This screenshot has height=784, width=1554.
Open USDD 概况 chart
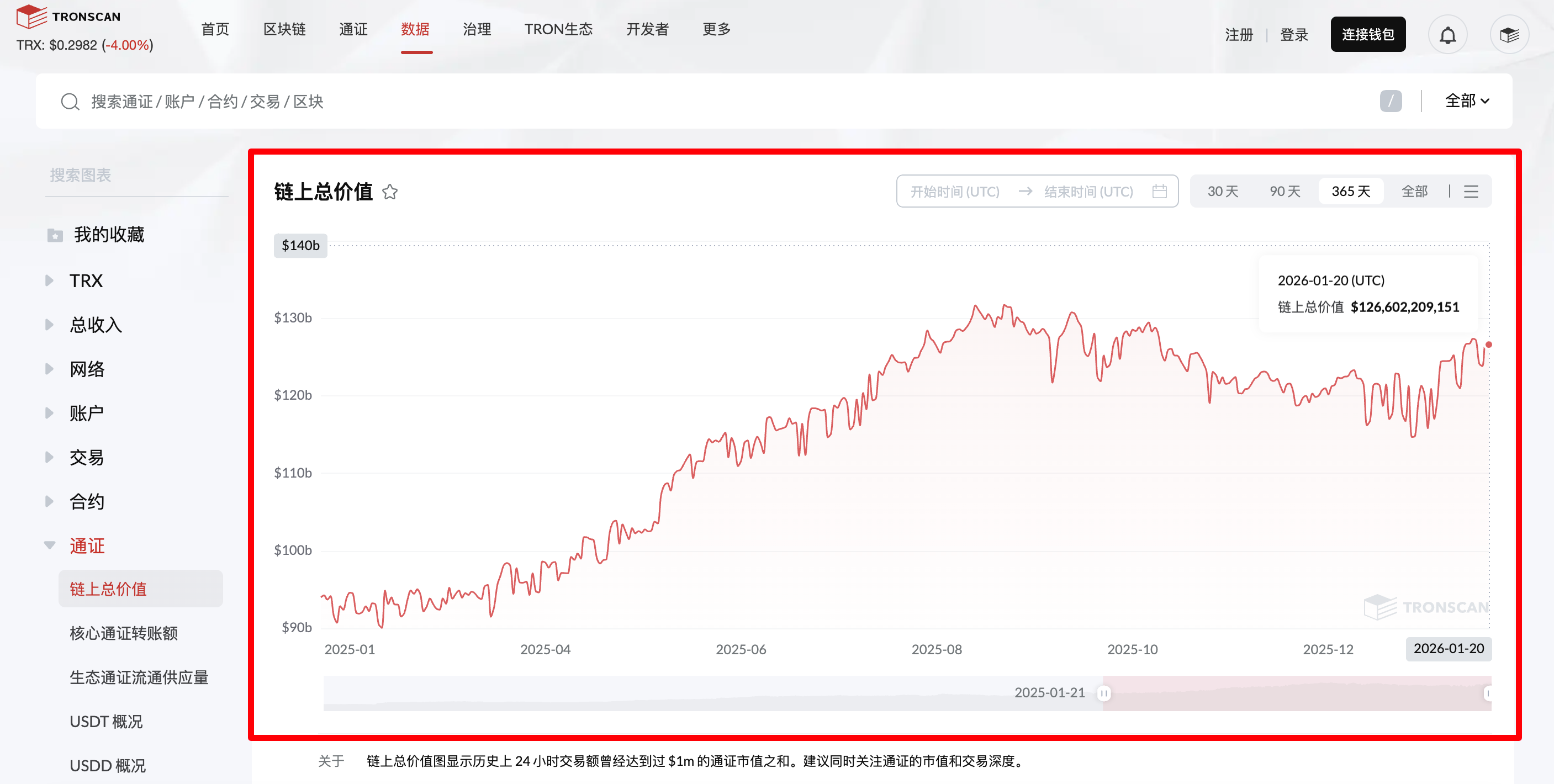click(107, 766)
